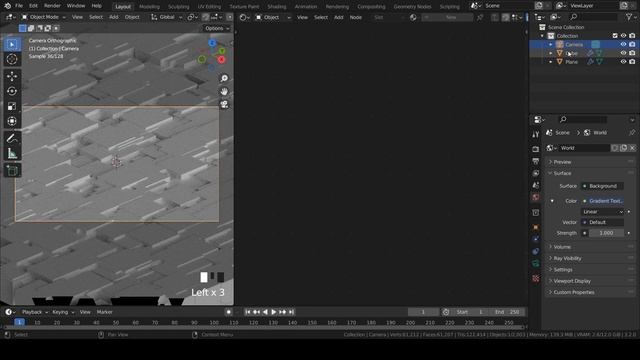This screenshot has height=360, width=640.
Task: Toggle auto keying record button
Action: pos(229,312)
